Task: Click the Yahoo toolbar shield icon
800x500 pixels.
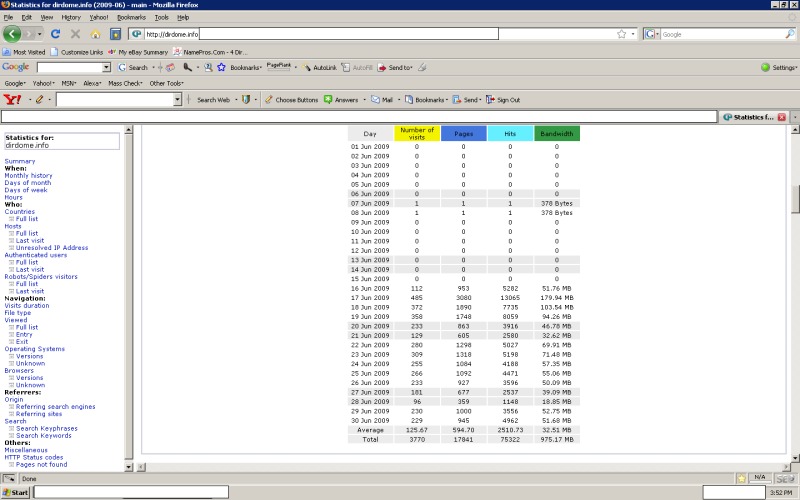Action: coord(246,99)
